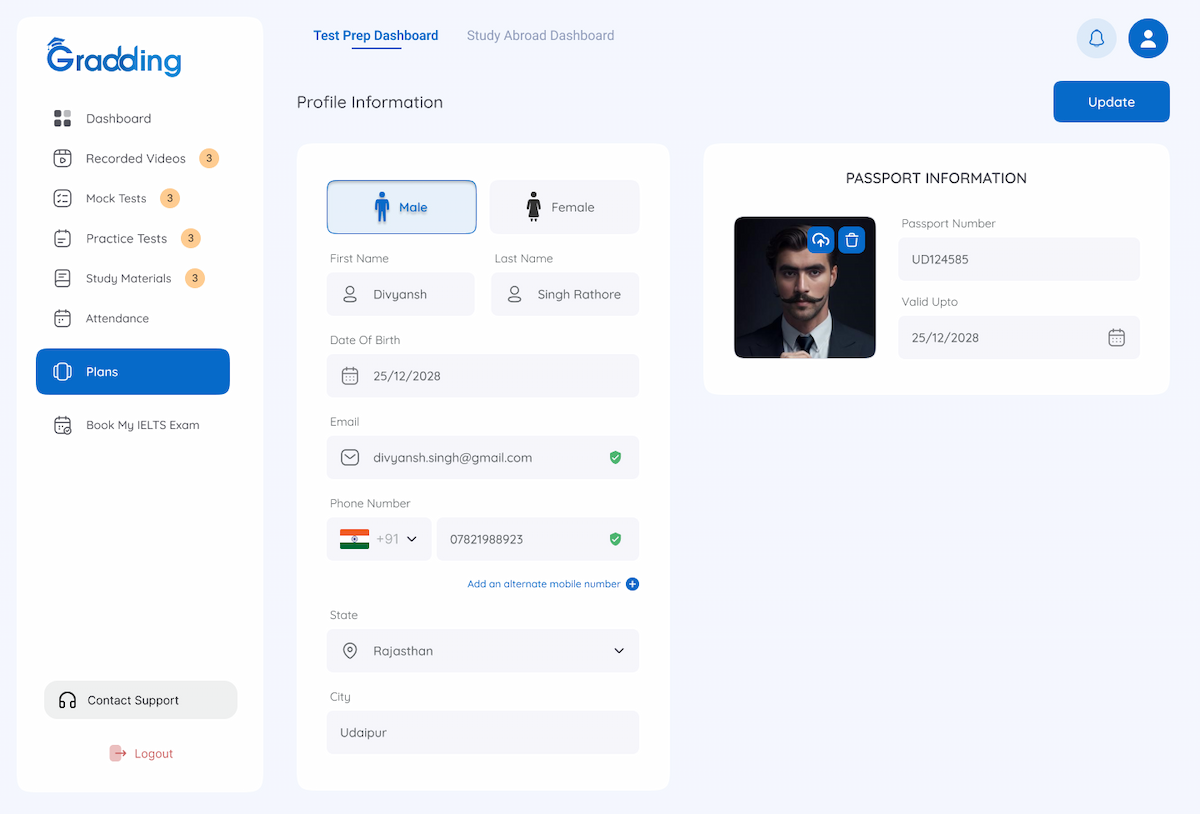Click the Gradding logo
Image resolution: width=1200 pixels, height=814 pixels.
tap(114, 58)
